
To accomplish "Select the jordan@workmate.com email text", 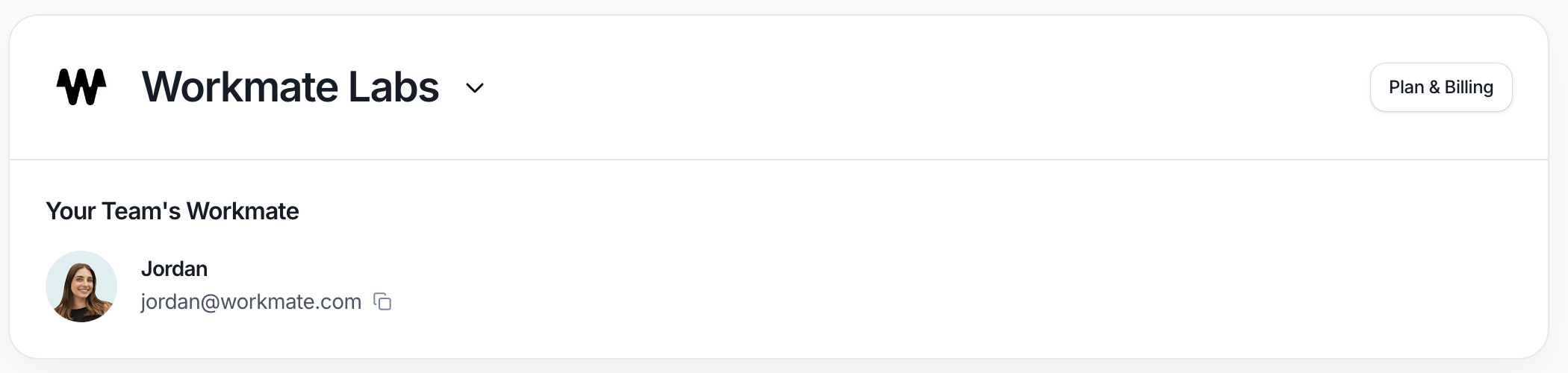I will pyautogui.click(x=251, y=301).
